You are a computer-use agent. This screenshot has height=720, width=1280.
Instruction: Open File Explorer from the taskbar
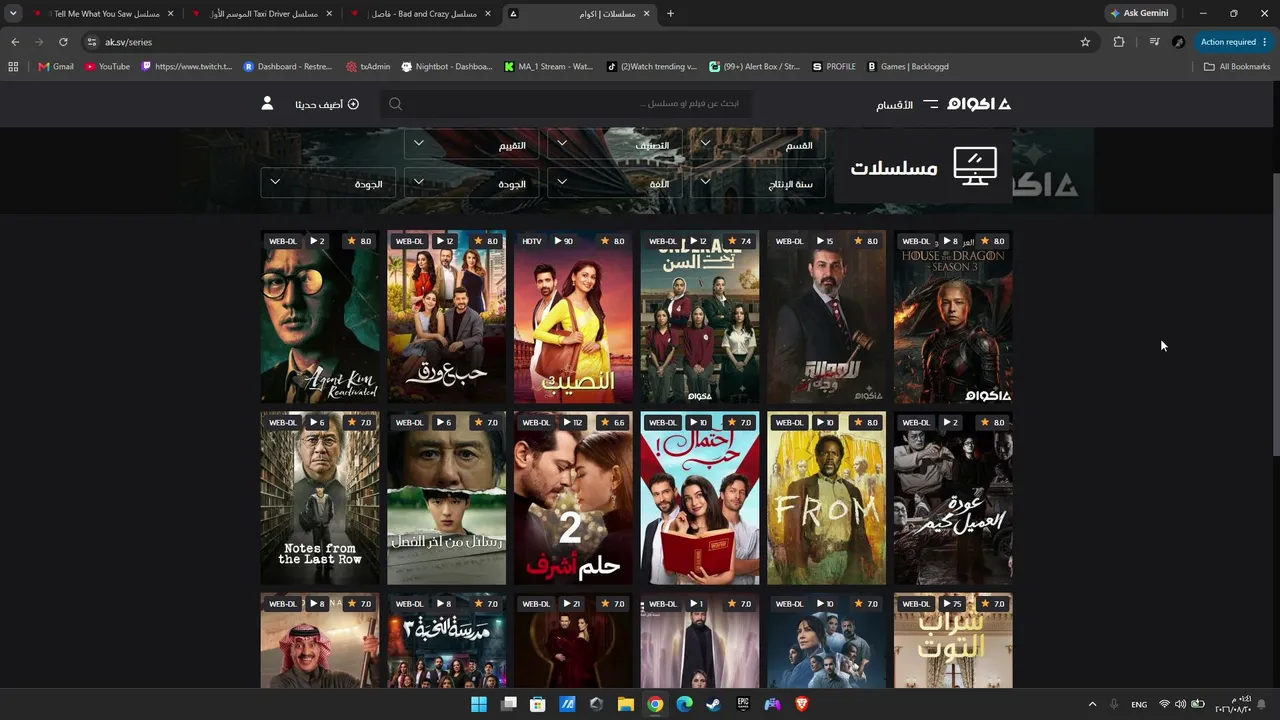[x=625, y=704]
